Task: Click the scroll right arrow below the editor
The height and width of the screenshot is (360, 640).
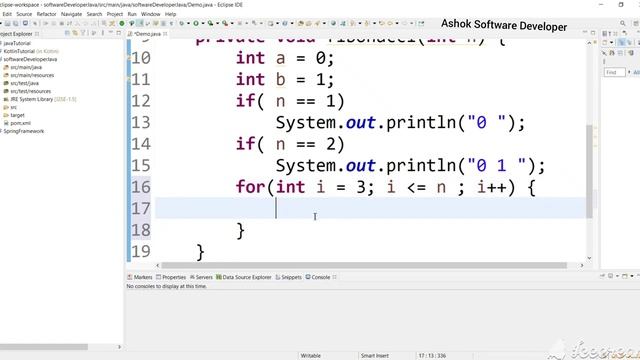Action: tap(582, 265)
